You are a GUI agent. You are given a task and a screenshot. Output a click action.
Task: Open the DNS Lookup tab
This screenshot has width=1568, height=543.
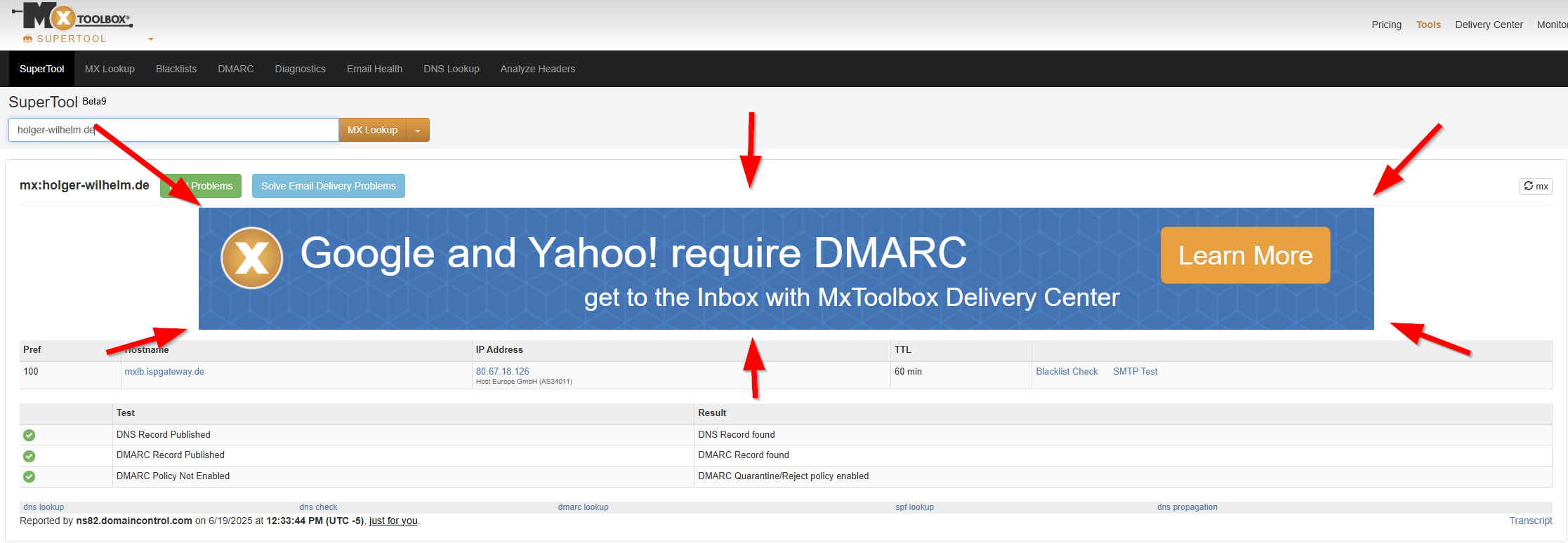(452, 69)
